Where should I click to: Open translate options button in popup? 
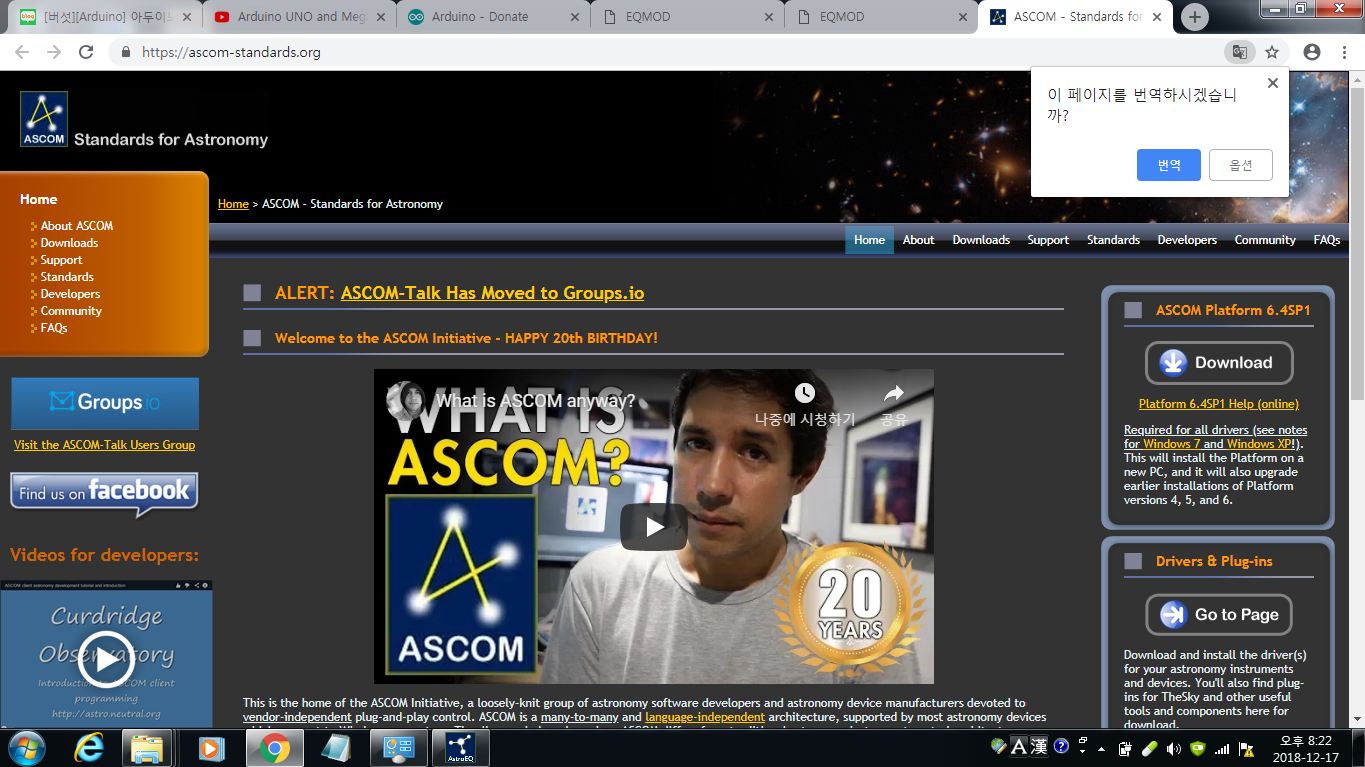(x=1240, y=165)
